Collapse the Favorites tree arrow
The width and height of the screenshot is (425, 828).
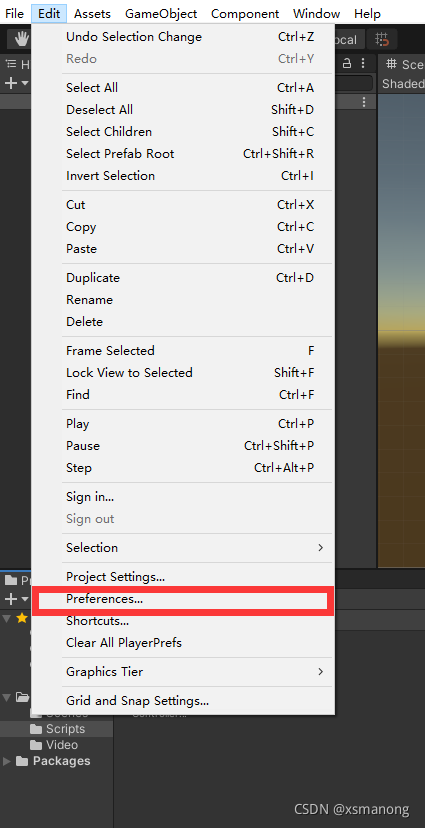point(6,618)
